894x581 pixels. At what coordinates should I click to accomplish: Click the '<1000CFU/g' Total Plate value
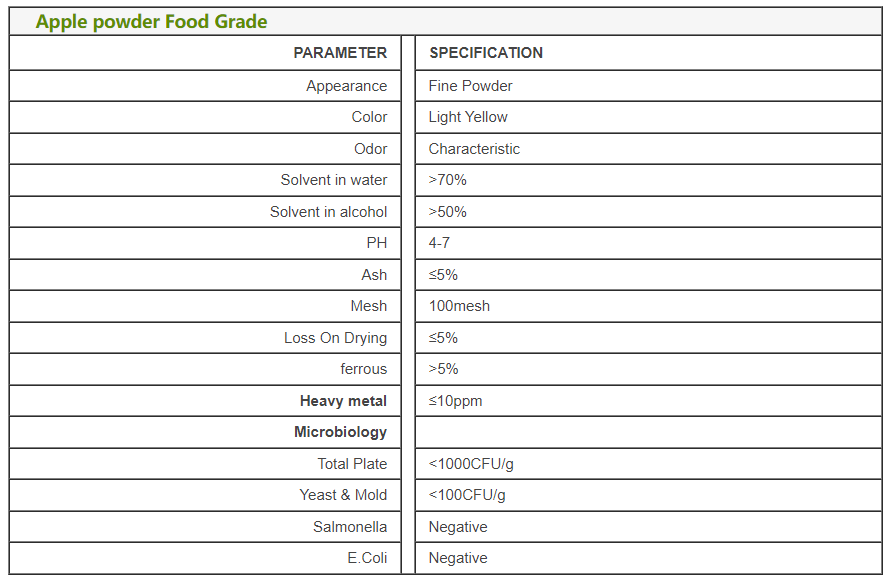[x=471, y=464]
